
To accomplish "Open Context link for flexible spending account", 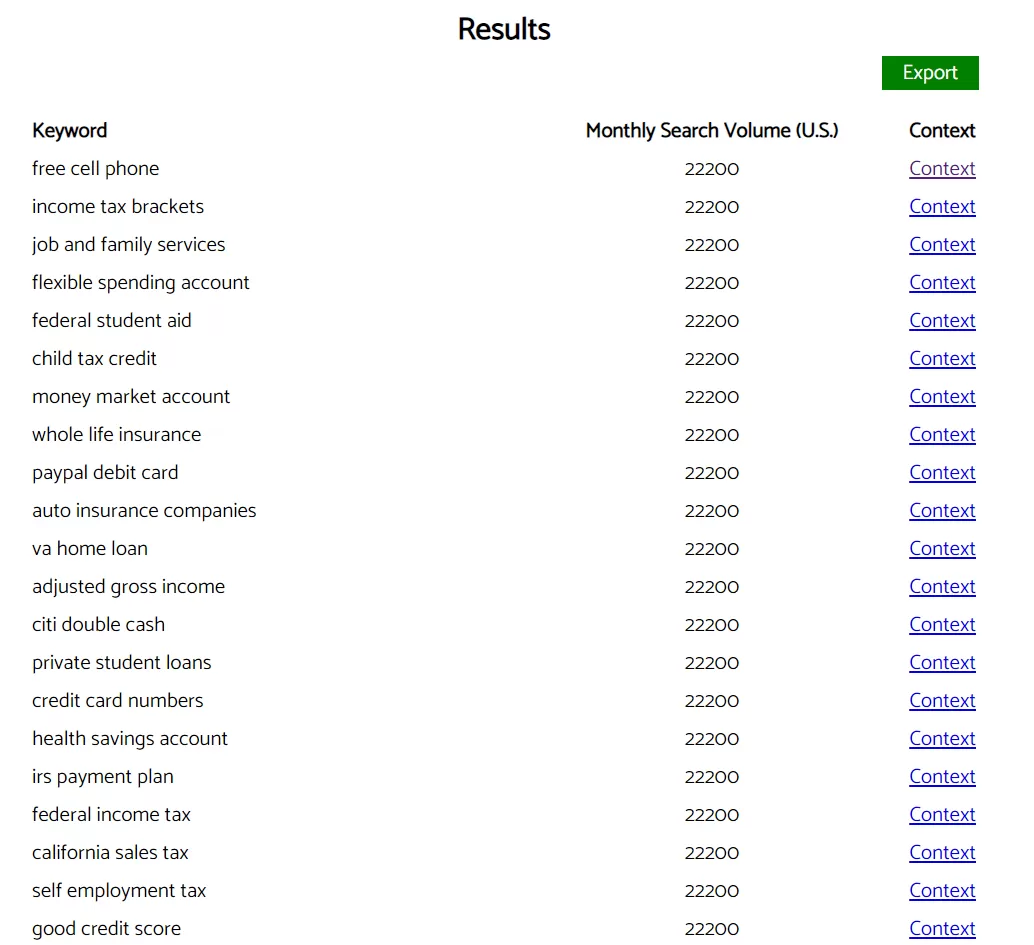I will coord(942,283).
